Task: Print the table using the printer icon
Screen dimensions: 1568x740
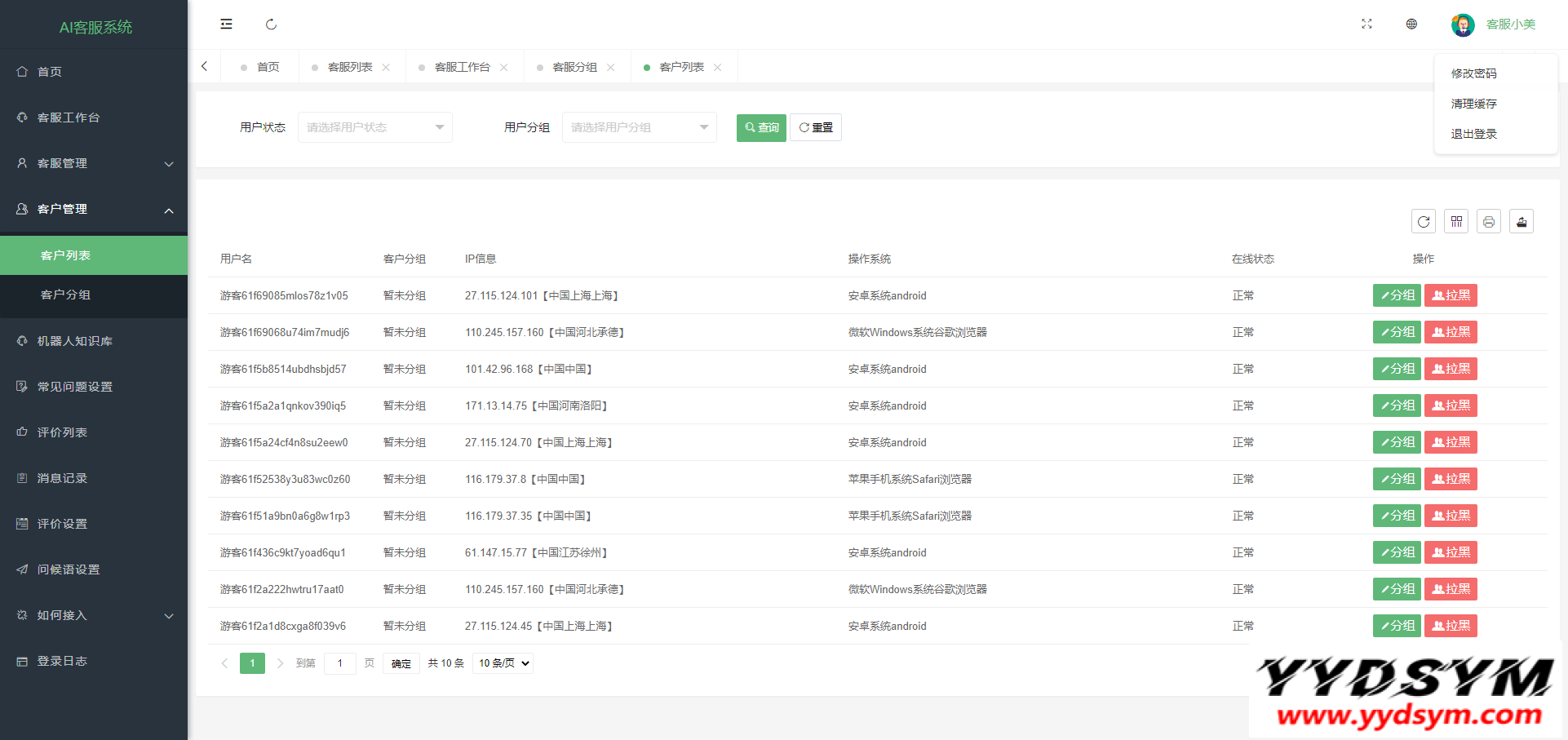Action: 1489,221
